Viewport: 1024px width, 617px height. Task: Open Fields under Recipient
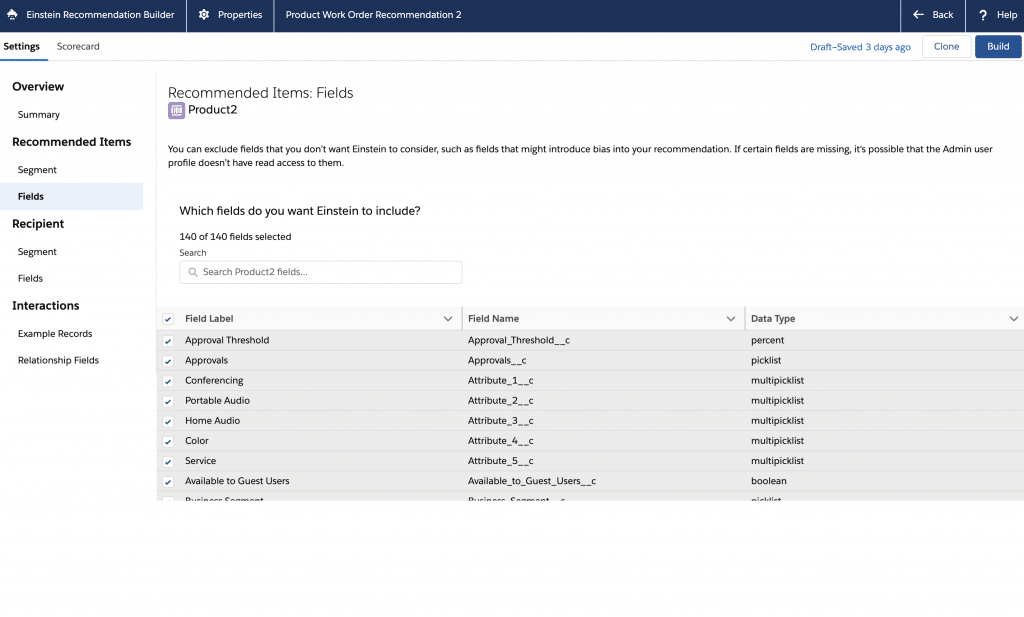(30, 278)
